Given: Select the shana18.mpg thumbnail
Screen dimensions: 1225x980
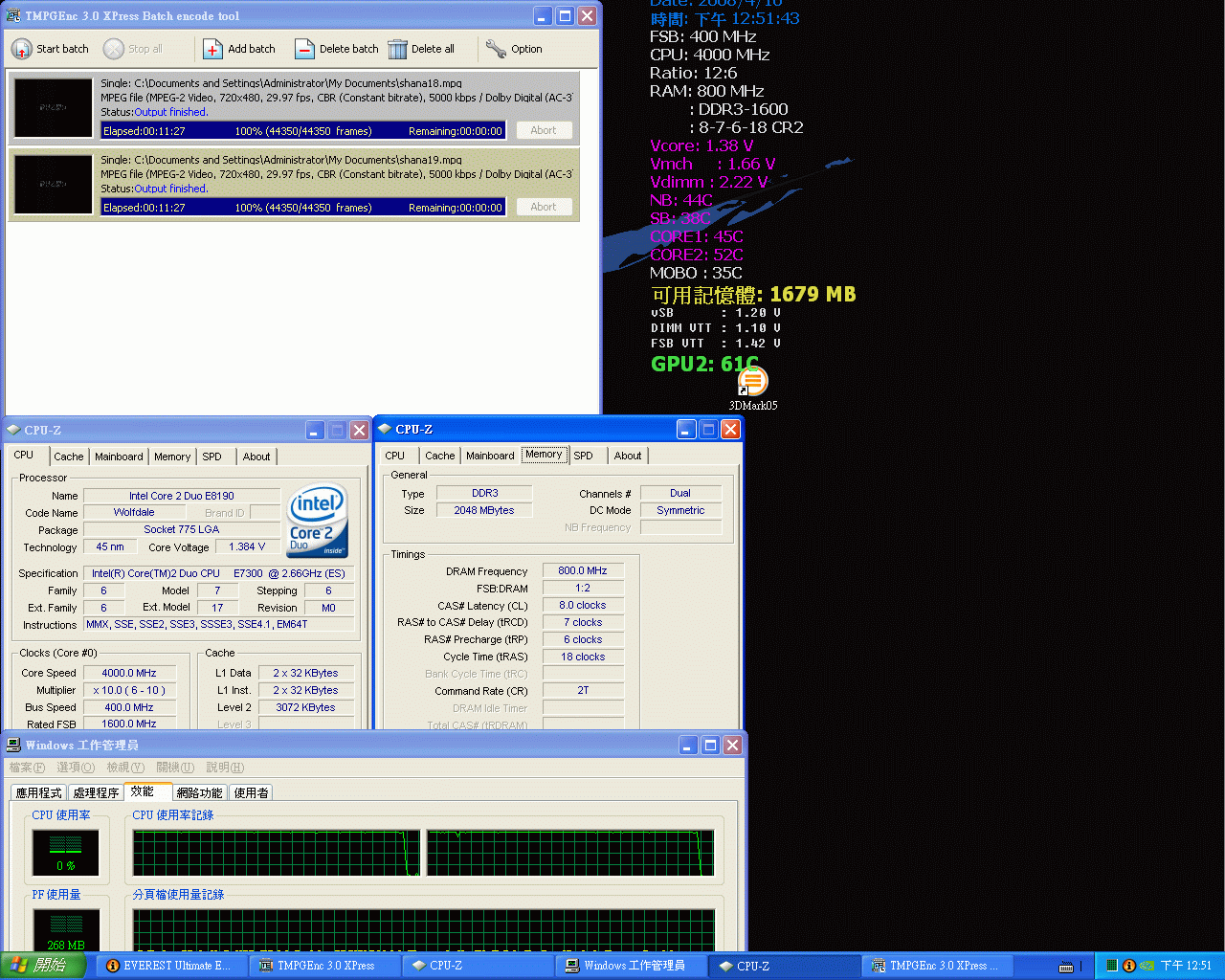Looking at the screenshot, I should pyautogui.click(x=54, y=107).
